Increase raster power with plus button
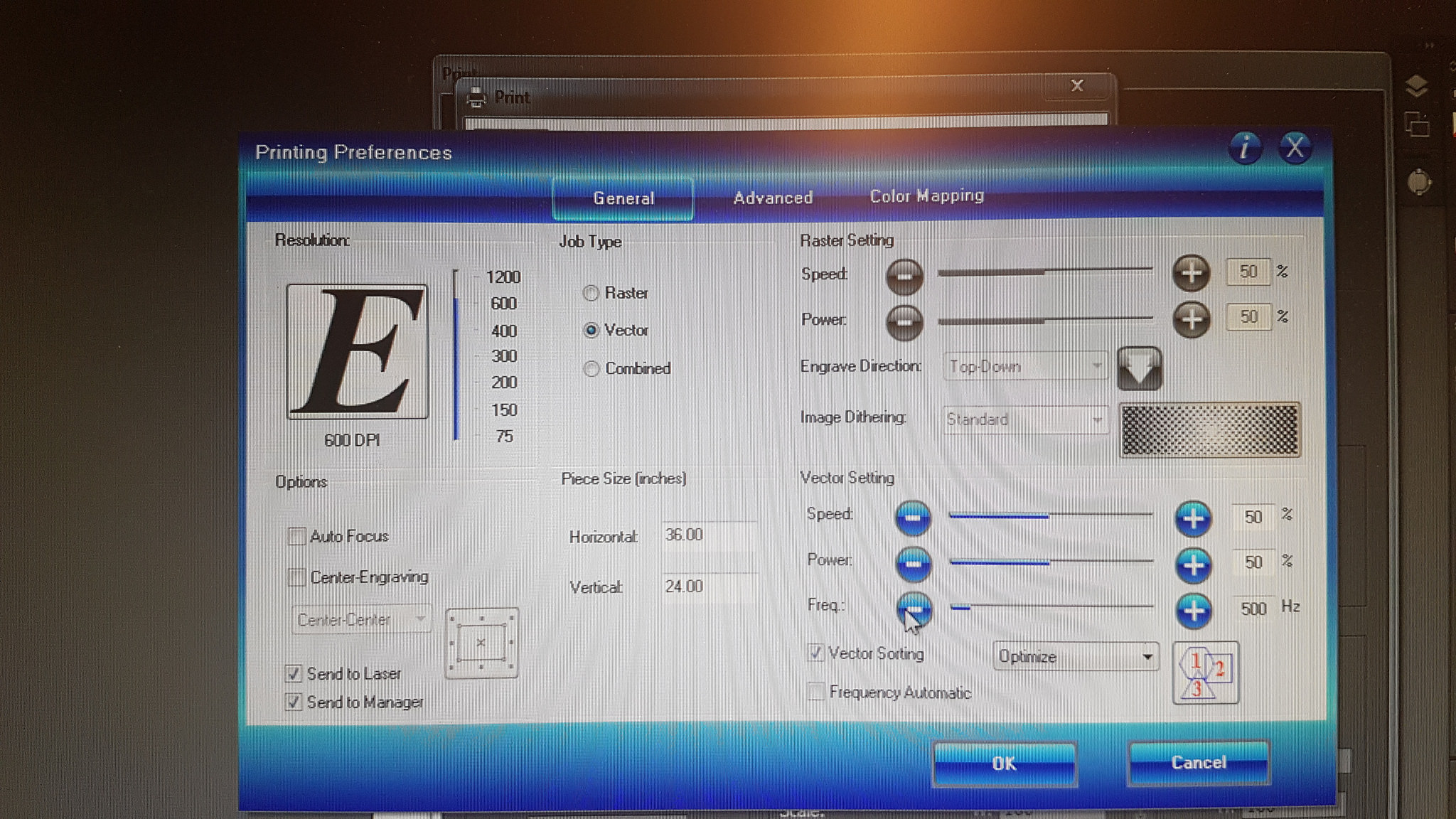Viewport: 1456px width, 819px height. 1192,318
